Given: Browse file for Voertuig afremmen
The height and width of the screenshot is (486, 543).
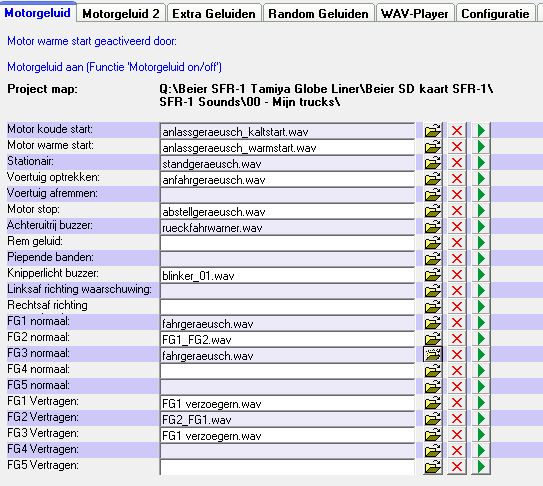Looking at the screenshot, I should pyautogui.click(x=433, y=195).
